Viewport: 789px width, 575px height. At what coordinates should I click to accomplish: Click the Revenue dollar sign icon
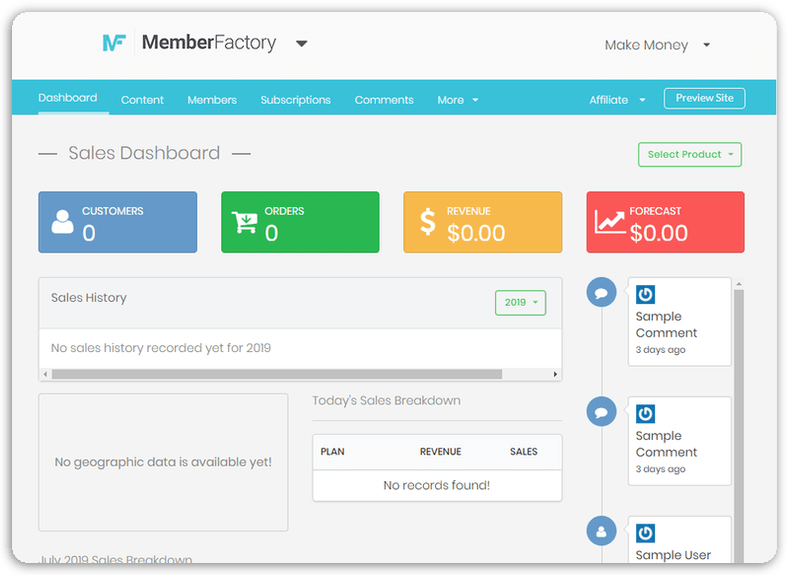pos(428,222)
